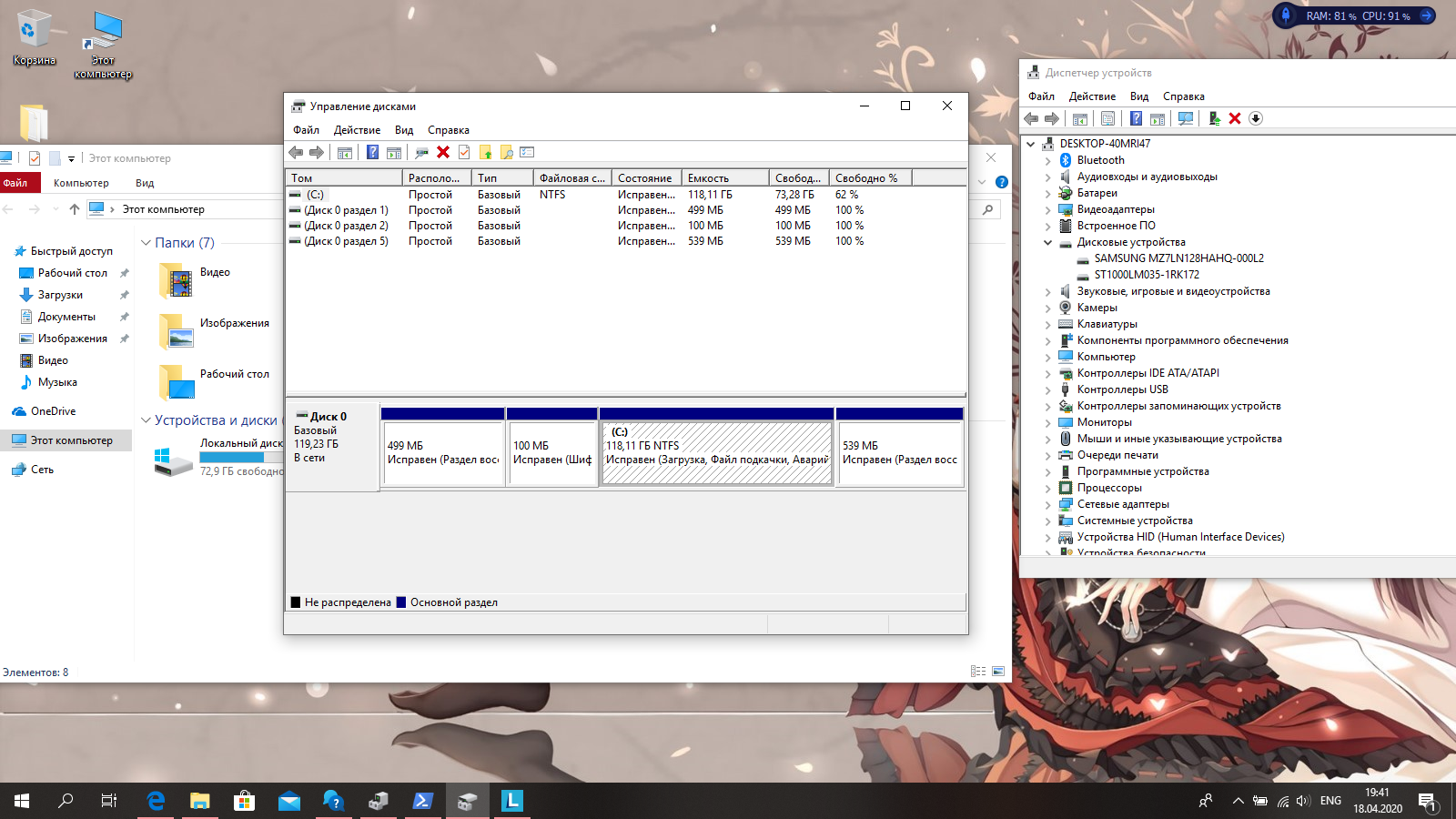Open Help icon in Disk Management toolbar
Viewport: 1456px width, 819px height.
[372, 152]
